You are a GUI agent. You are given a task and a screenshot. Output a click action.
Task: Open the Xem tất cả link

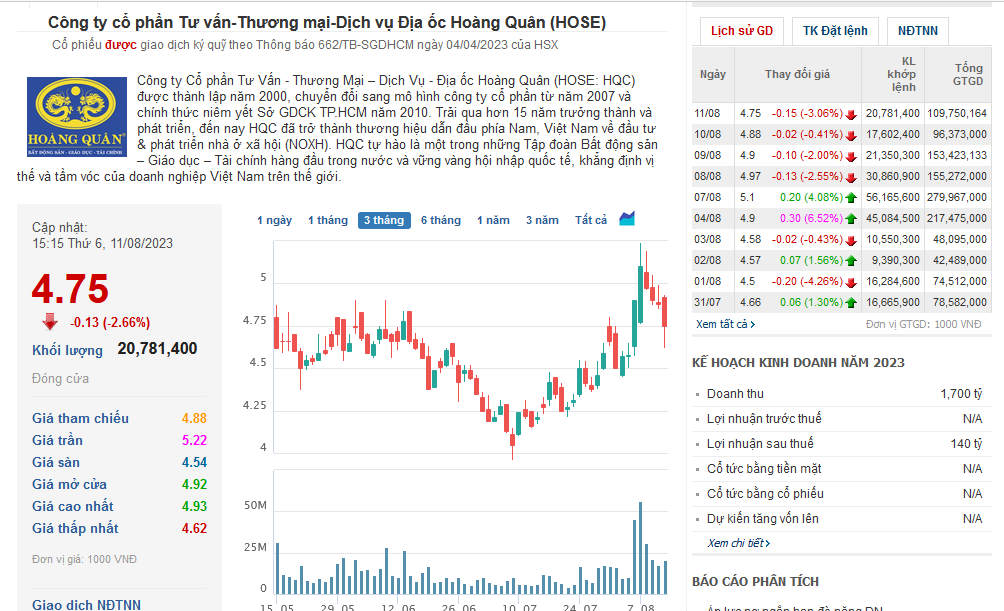[x=725, y=324]
